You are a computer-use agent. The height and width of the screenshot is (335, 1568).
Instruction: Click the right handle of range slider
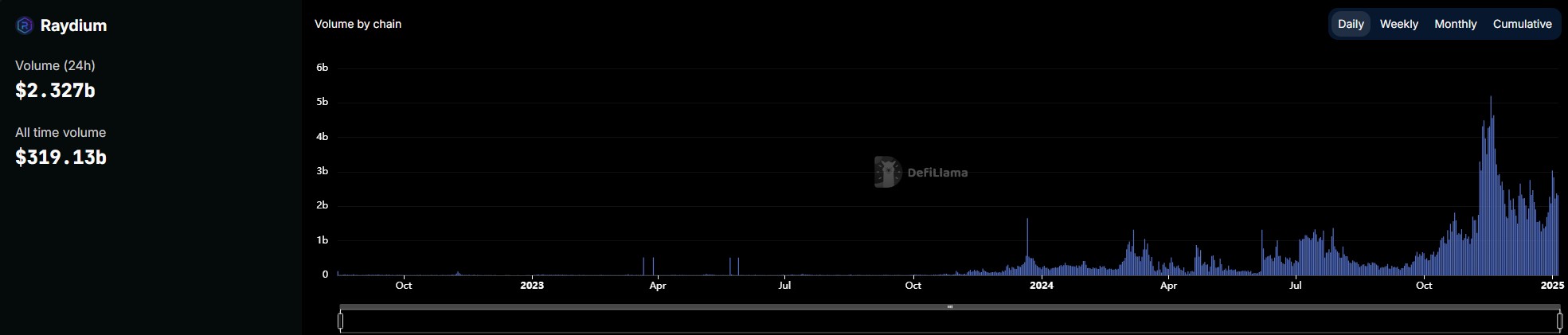click(1559, 321)
